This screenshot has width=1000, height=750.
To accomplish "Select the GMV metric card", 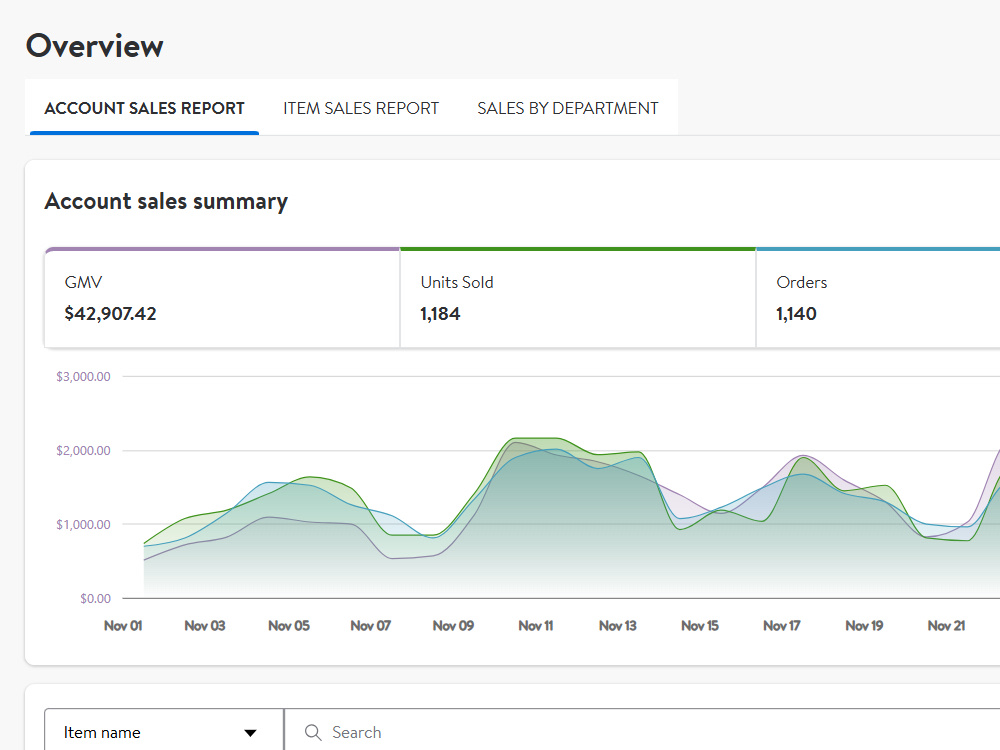I will point(222,298).
